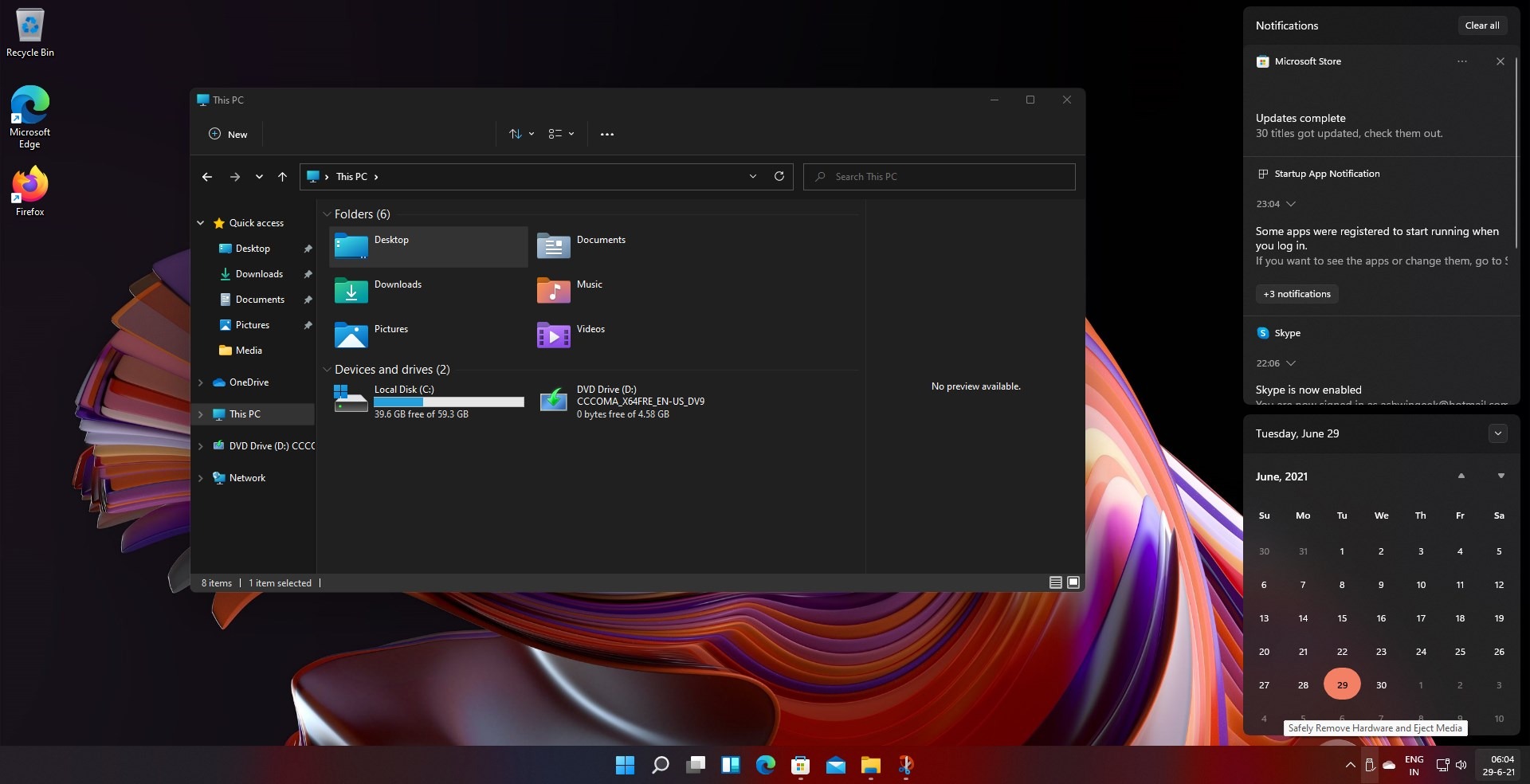Image resolution: width=1530 pixels, height=784 pixels.
Task: Clear all notifications
Action: (1481, 25)
